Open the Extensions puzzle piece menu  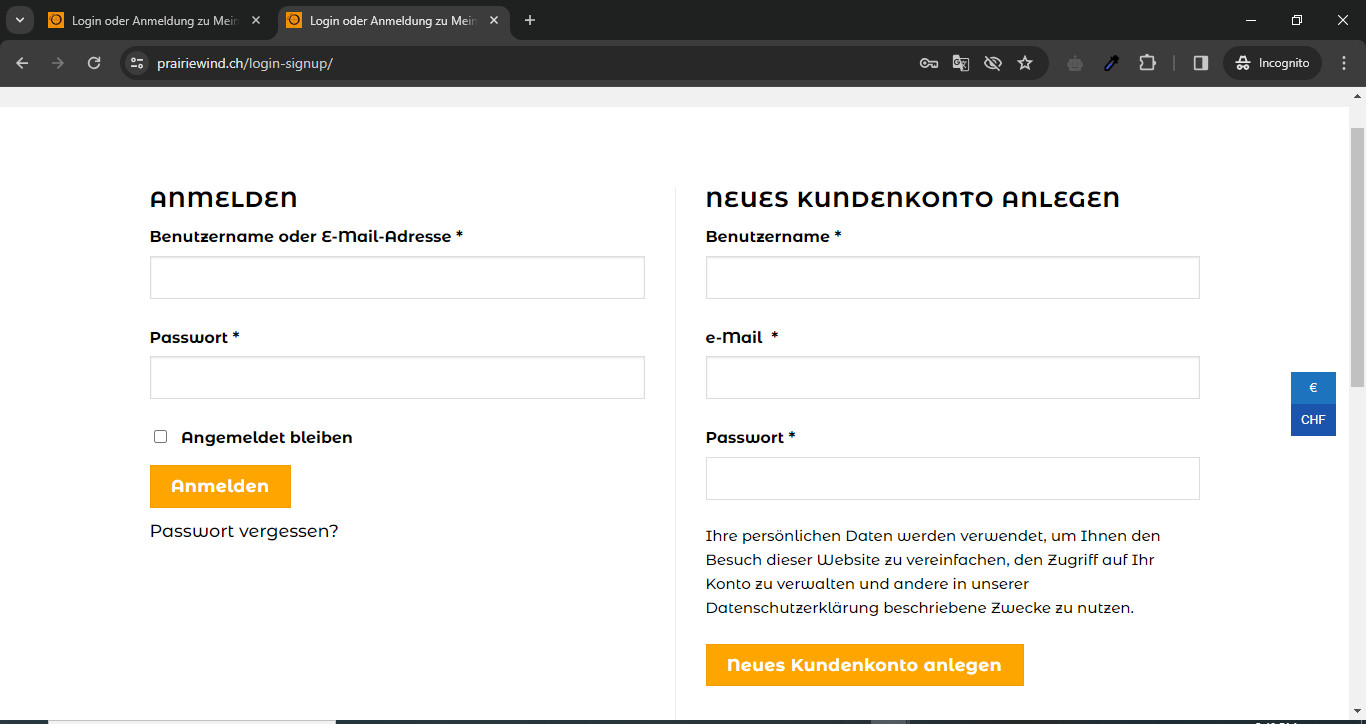click(x=1147, y=63)
